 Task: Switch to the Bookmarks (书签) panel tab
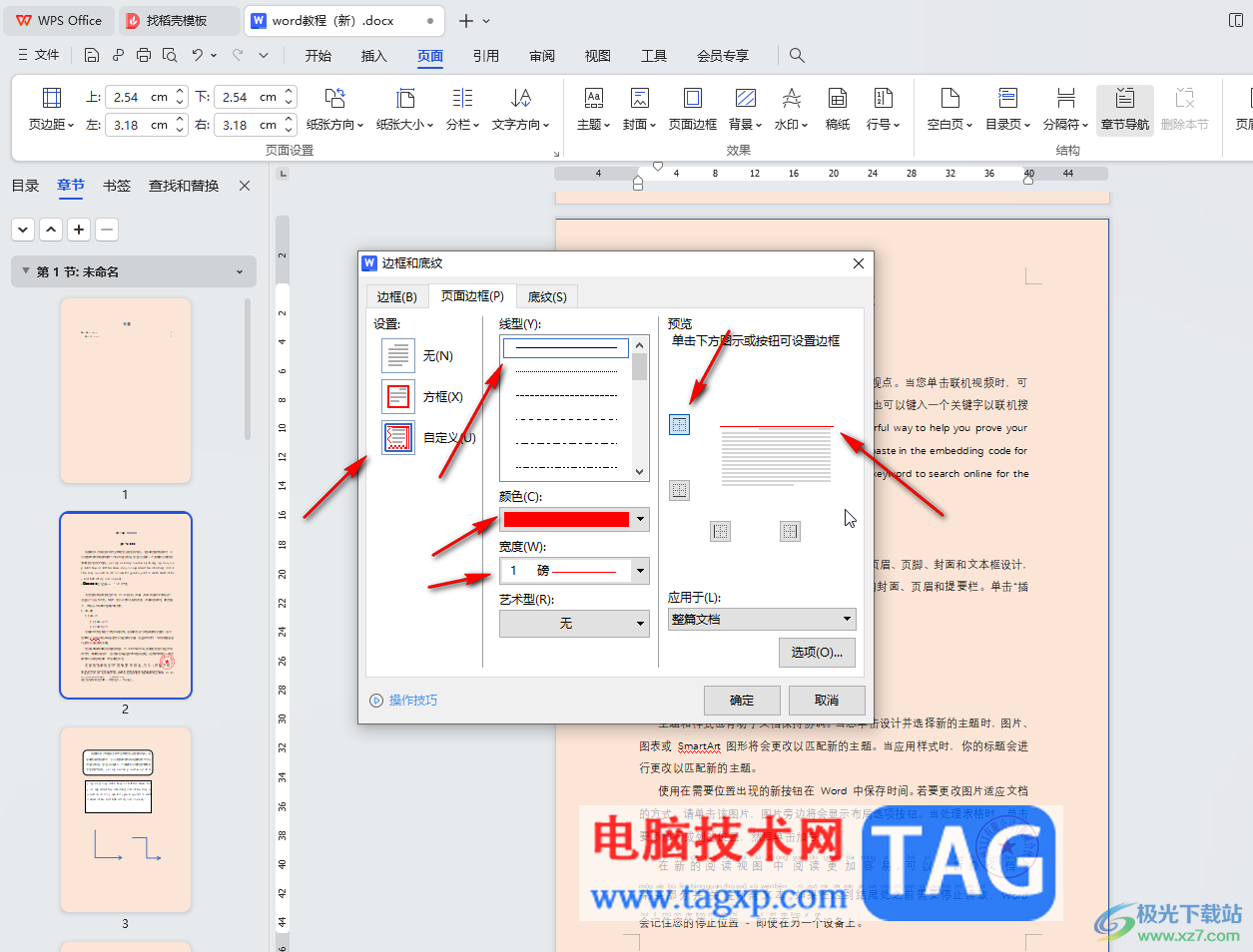[117, 186]
